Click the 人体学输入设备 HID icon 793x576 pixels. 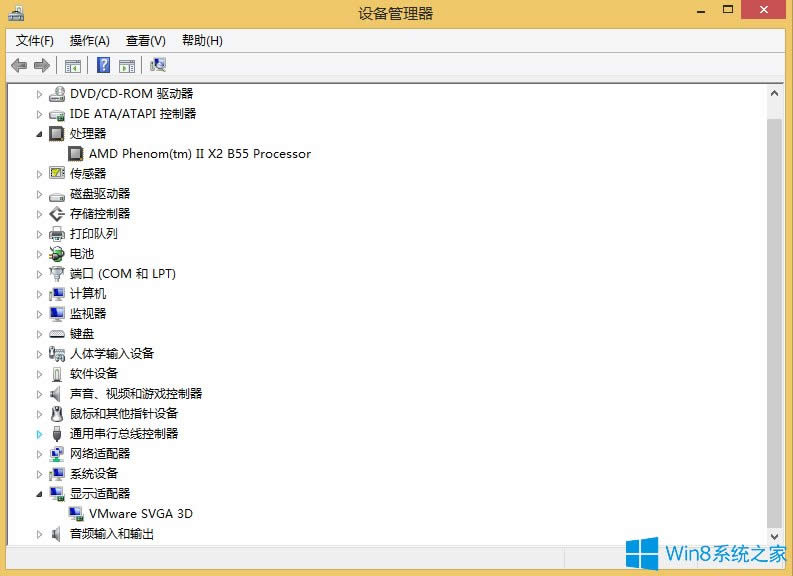point(57,353)
